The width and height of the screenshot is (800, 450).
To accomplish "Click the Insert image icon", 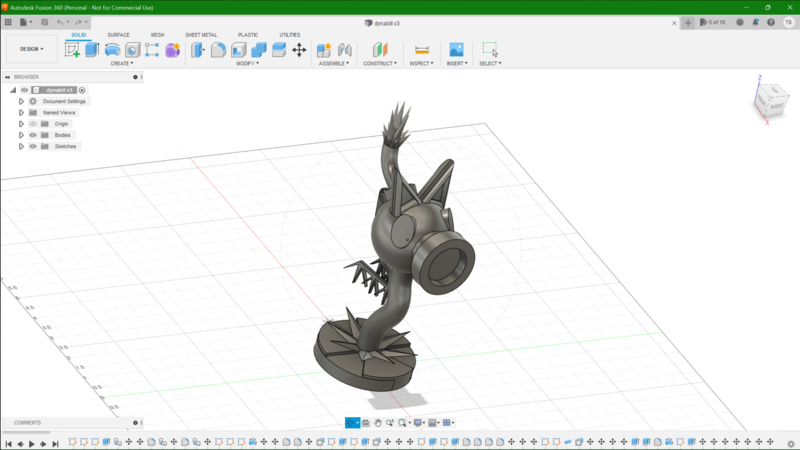I will (x=456, y=49).
